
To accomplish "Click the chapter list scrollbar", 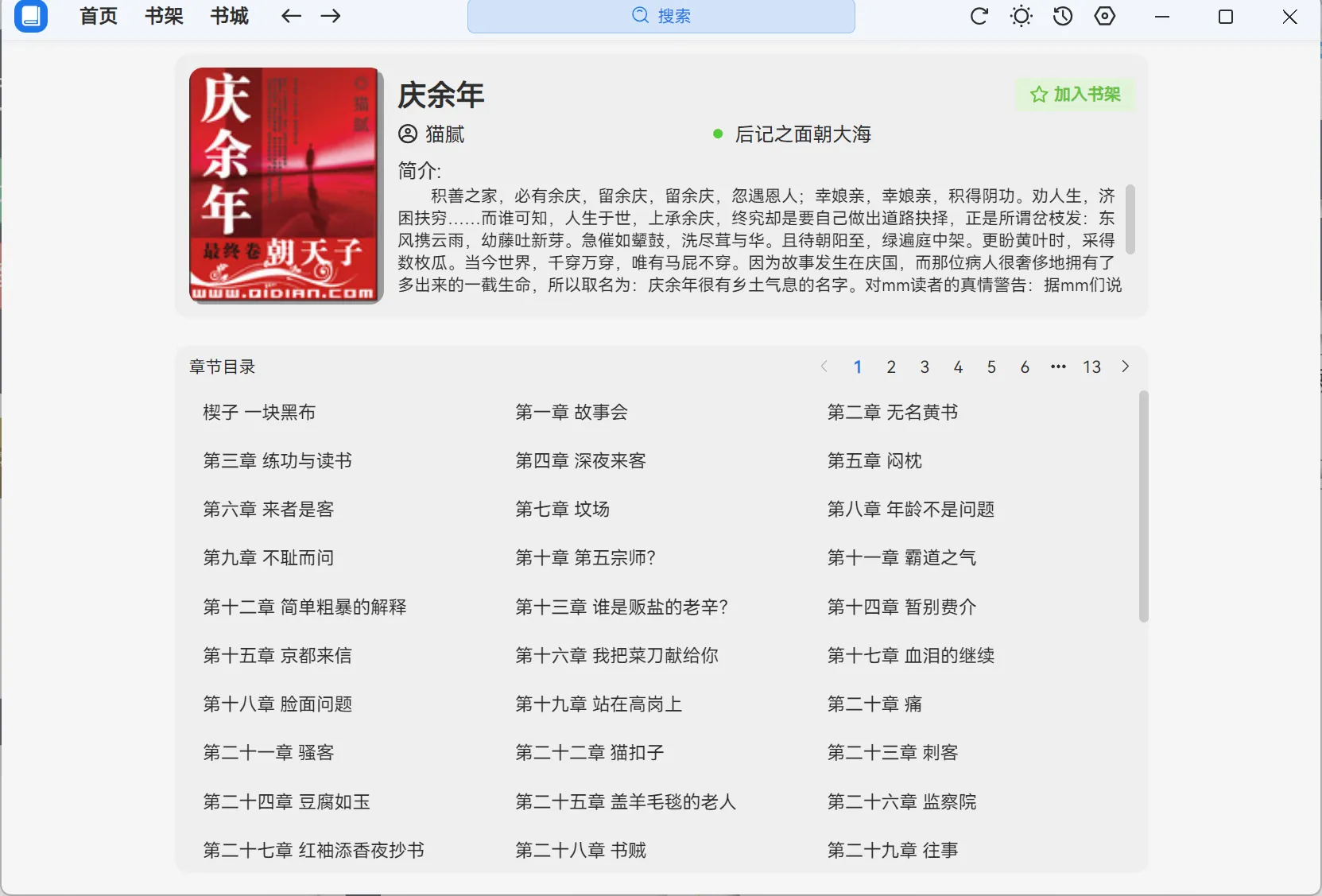I will click(1143, 506).
